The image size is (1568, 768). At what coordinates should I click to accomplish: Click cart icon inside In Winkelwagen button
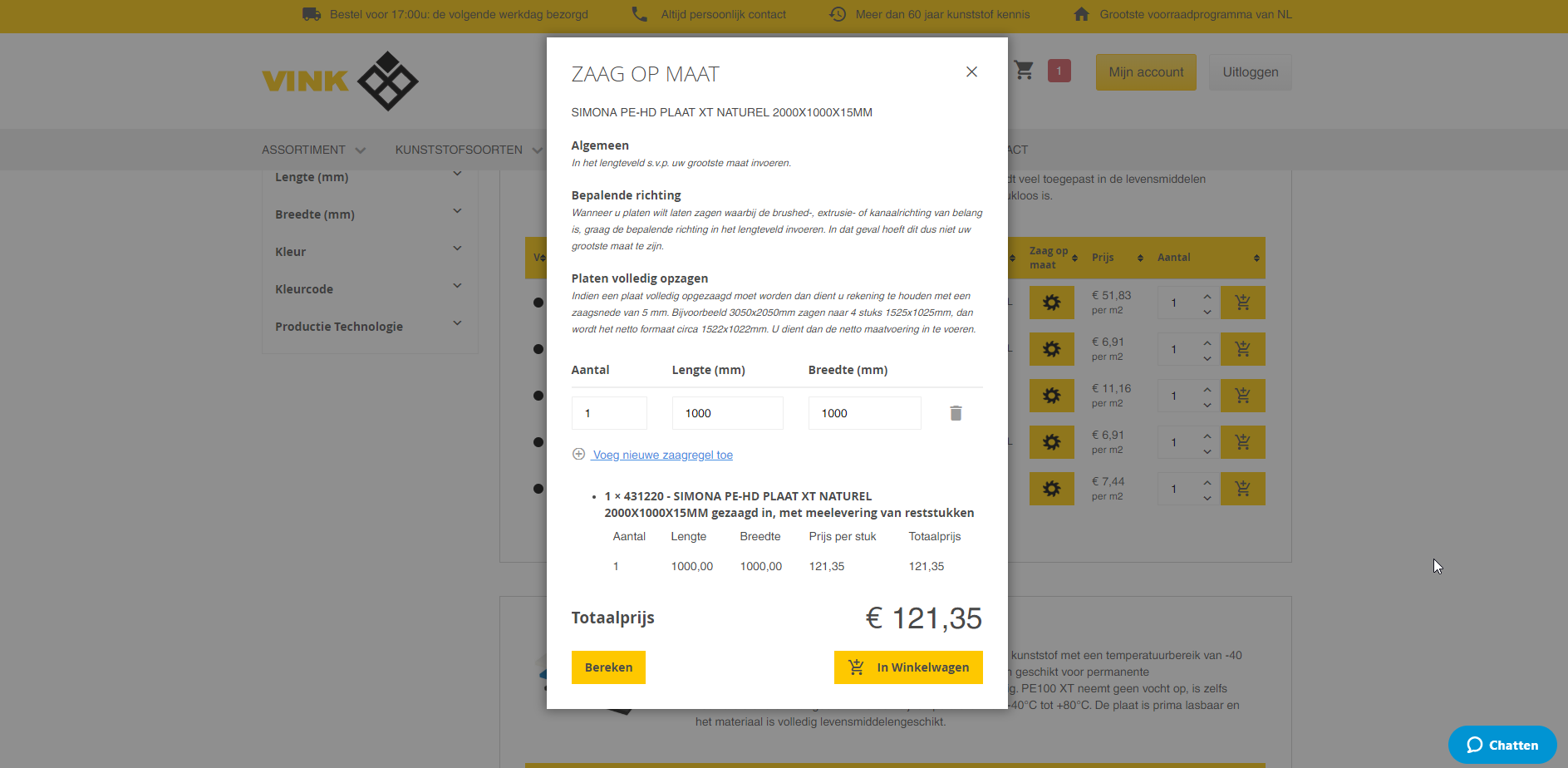[x=856, y=667]
